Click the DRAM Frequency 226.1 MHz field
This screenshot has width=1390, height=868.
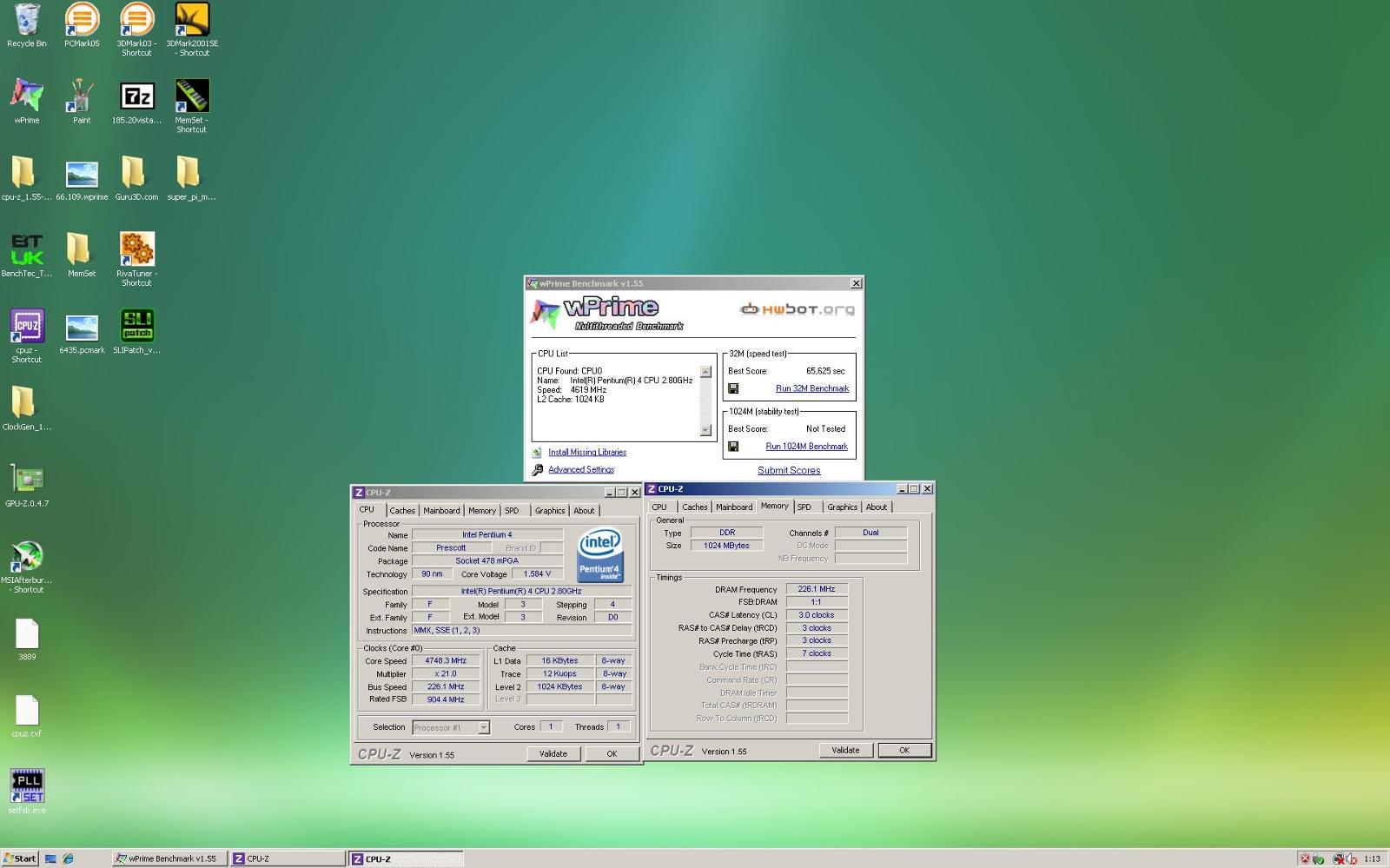click(817, 589)
